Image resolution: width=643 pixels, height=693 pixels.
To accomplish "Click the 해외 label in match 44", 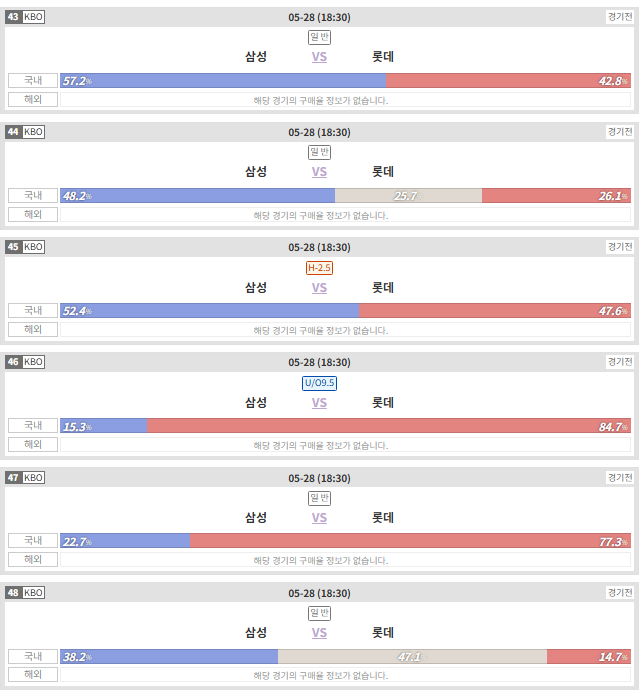I will click(x=33, y=214).
